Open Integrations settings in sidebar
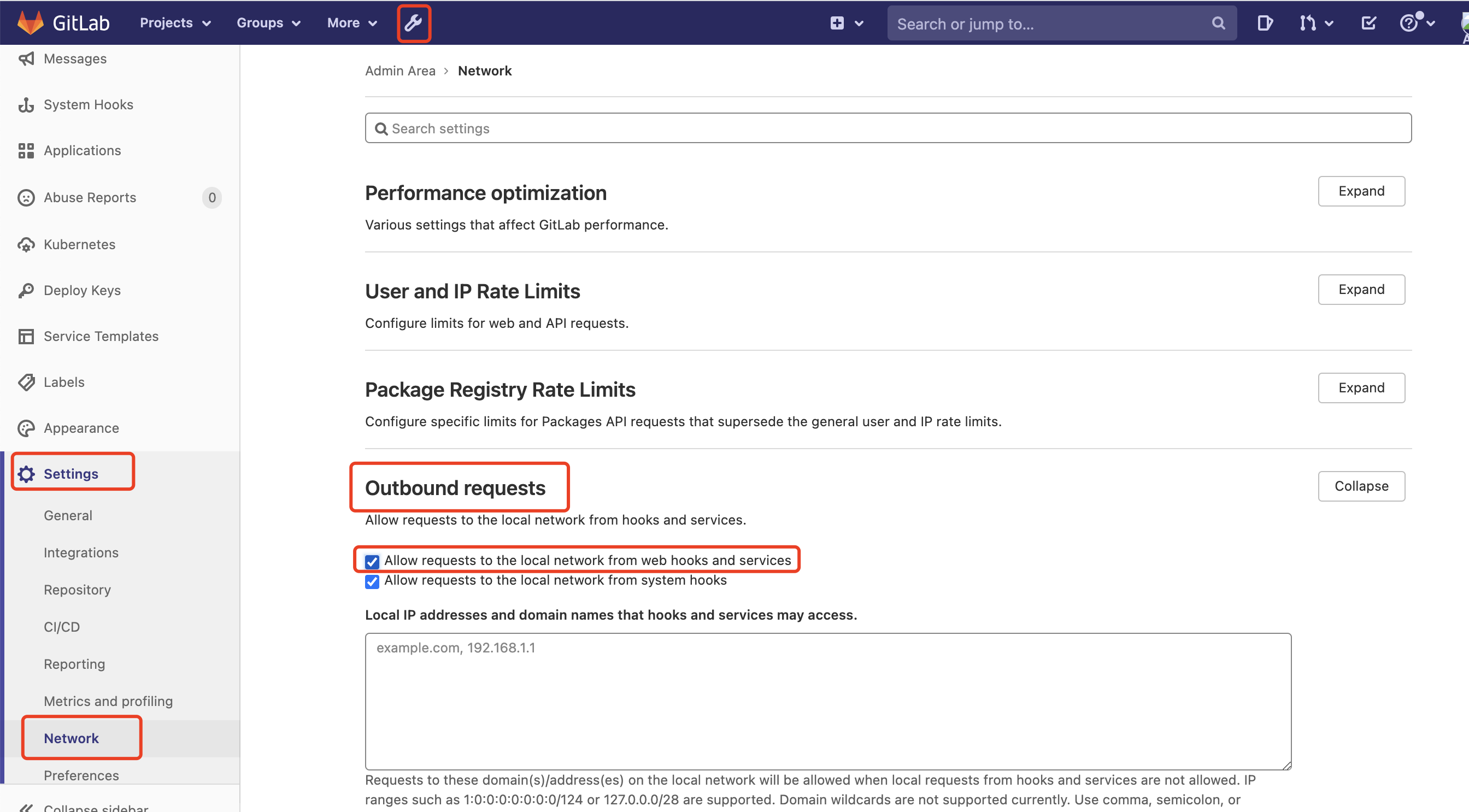This screenshot has height=812, width=1469. tap(81, 552)
